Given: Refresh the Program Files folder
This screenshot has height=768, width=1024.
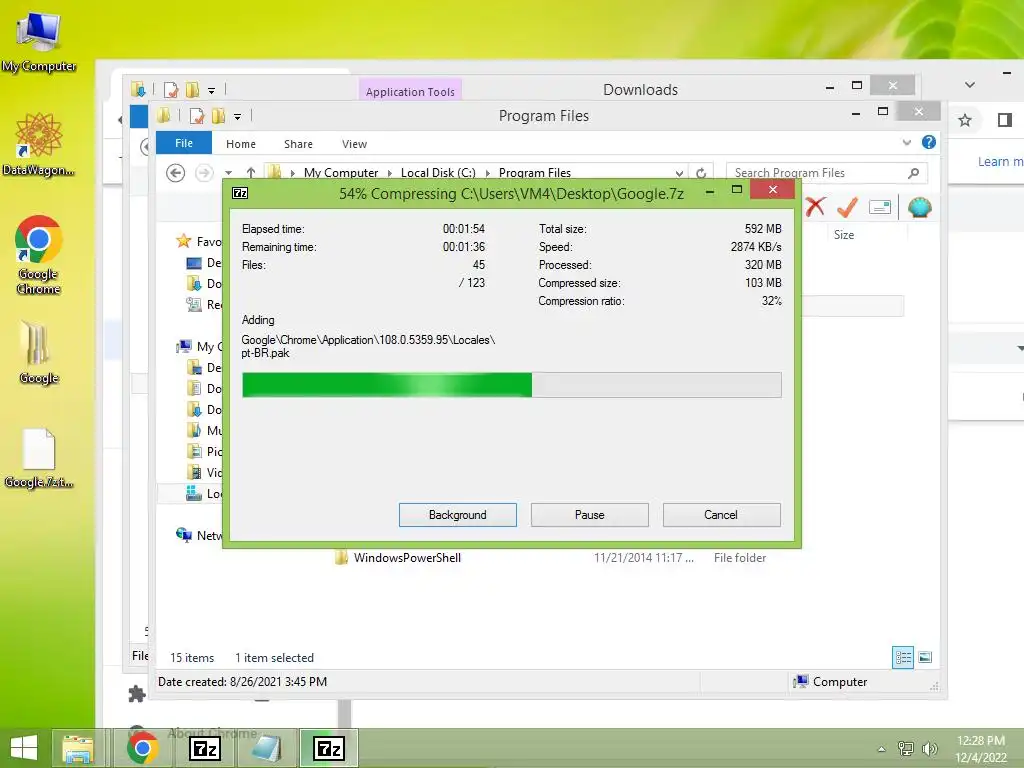Looking at the screenshot, I should click(x=701, y=173).
